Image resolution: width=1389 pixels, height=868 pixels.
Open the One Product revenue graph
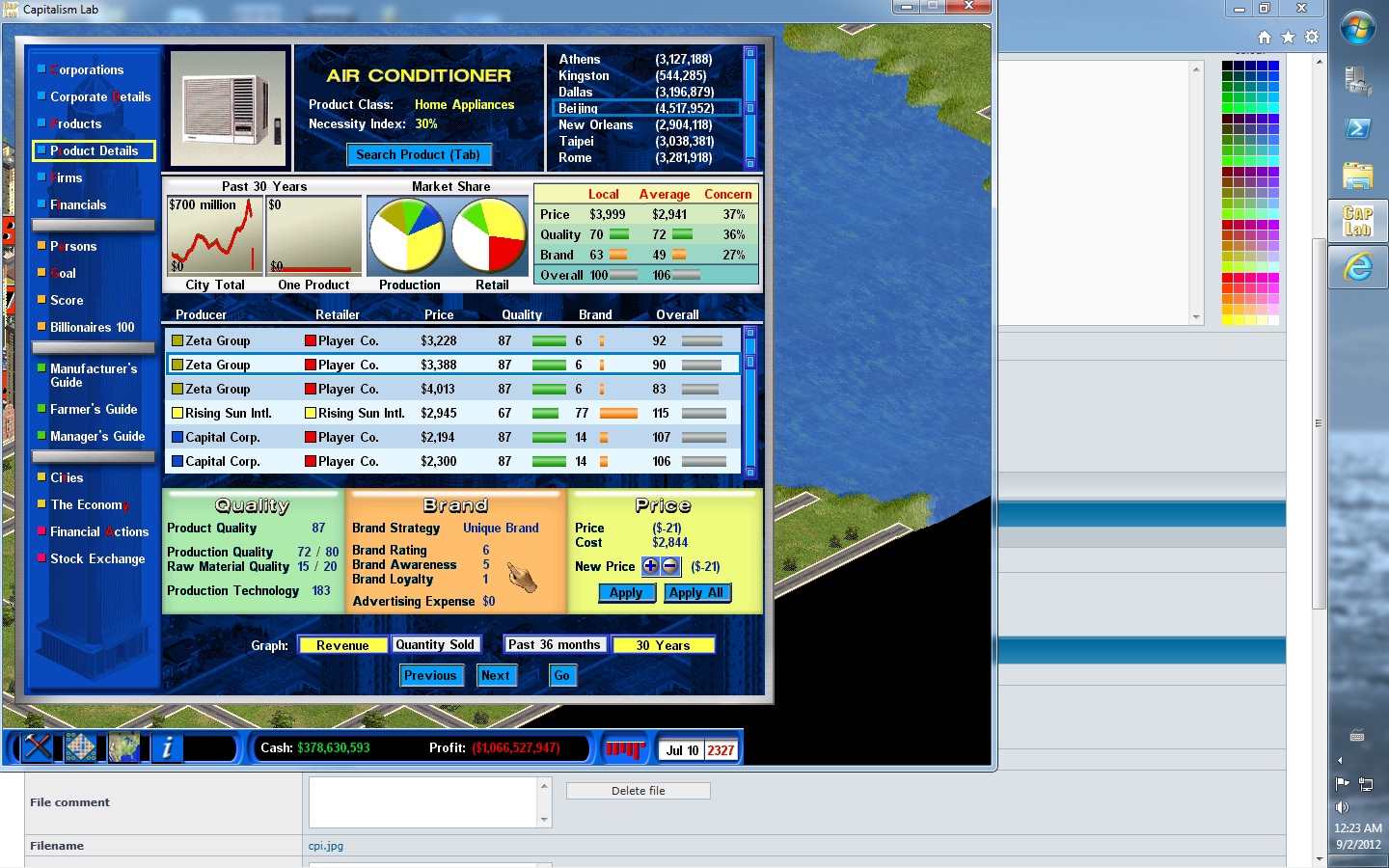313,235
